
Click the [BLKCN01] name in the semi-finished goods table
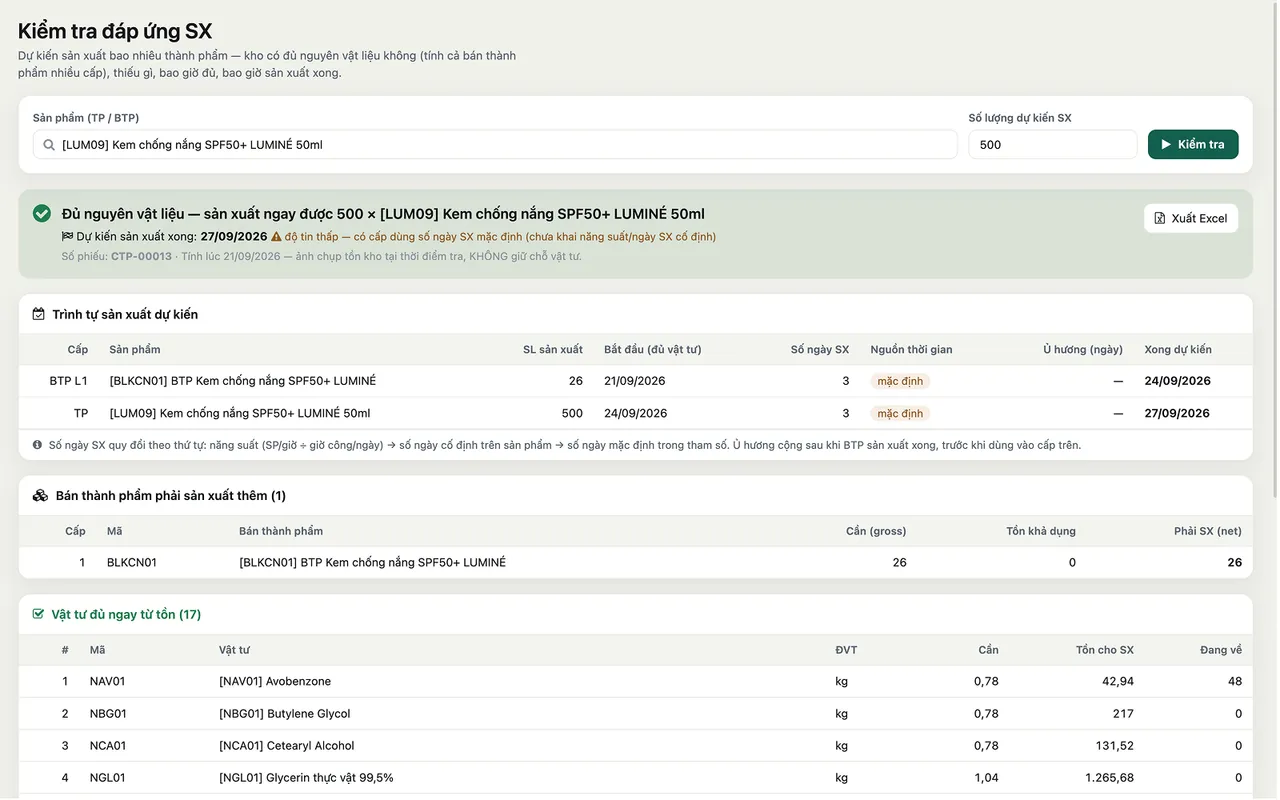click(372, 563)
